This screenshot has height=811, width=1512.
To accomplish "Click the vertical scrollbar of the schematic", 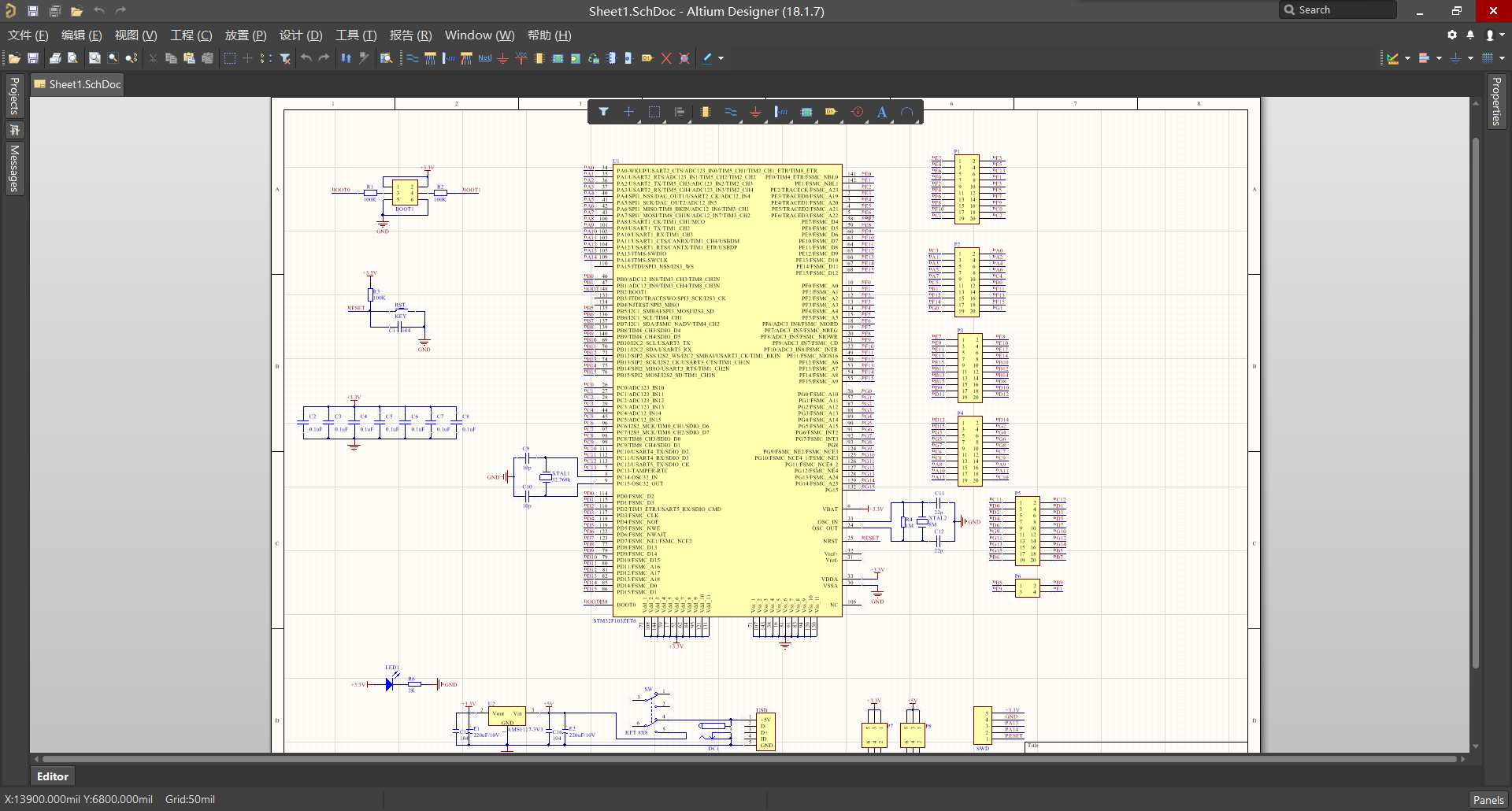I will pos(1475,403).
